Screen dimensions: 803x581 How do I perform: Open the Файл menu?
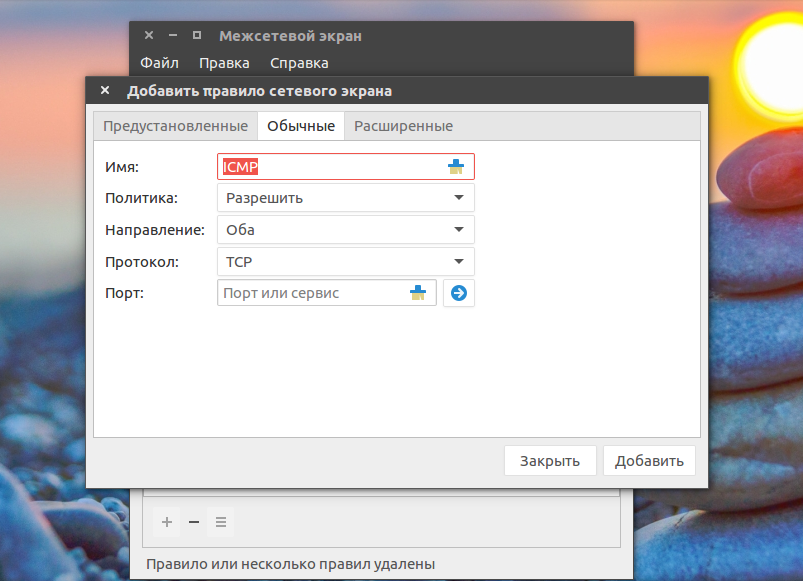[159, 63]
